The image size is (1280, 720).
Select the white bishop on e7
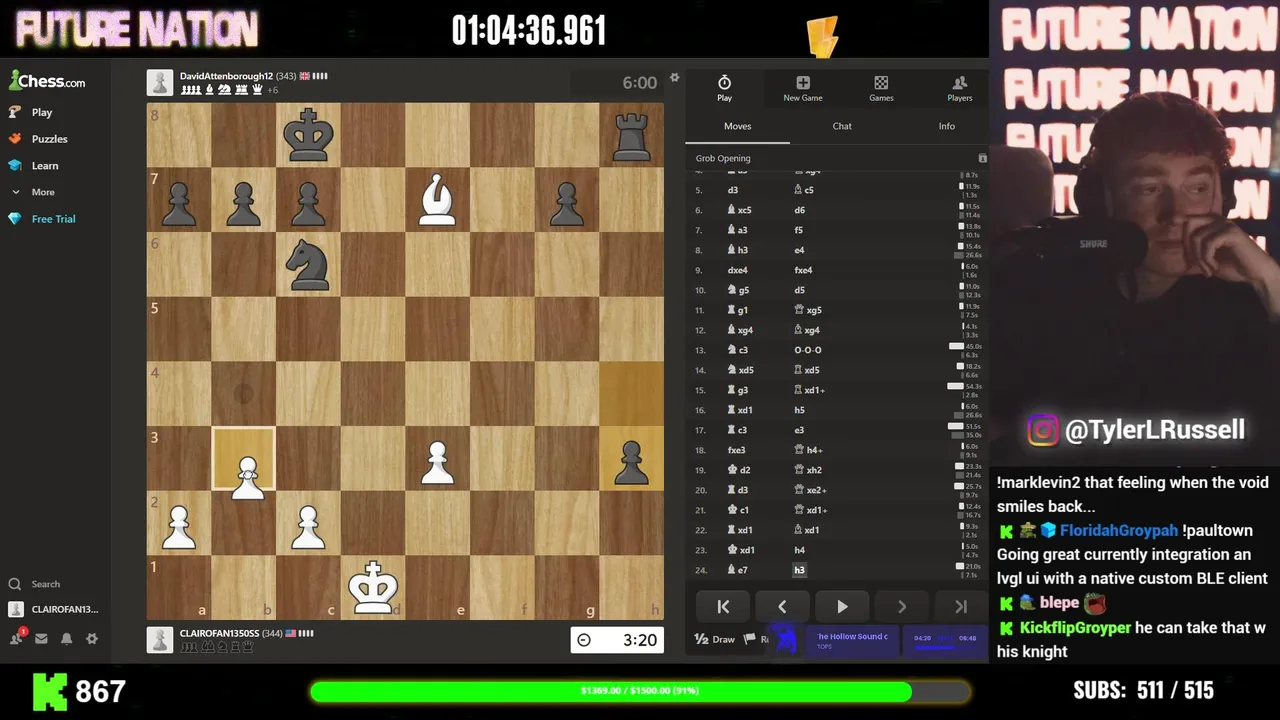[437, 199]
